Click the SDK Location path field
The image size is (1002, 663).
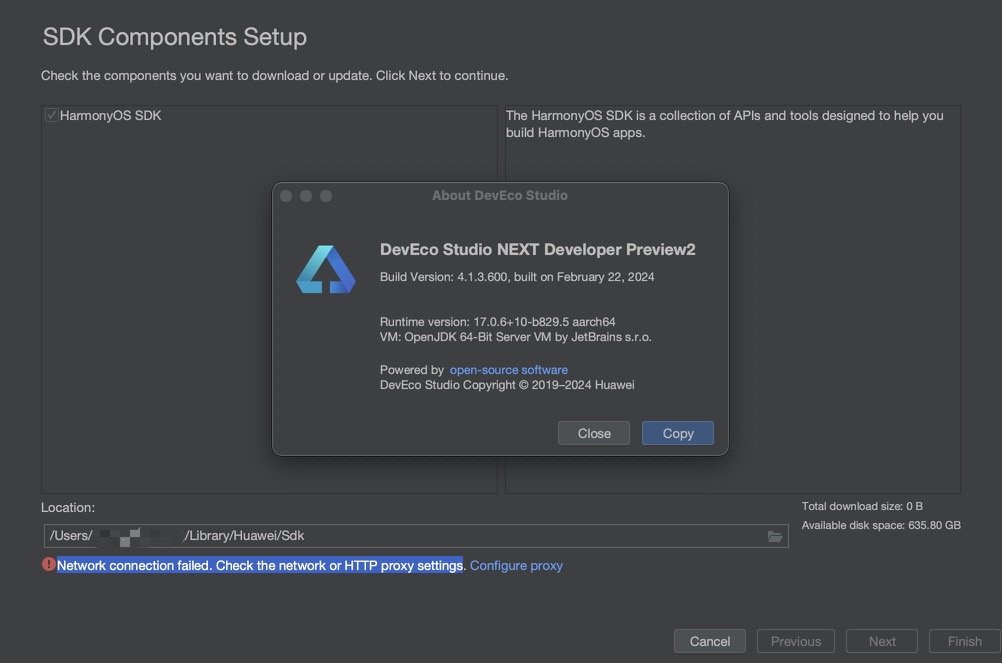tap(416, 536)
